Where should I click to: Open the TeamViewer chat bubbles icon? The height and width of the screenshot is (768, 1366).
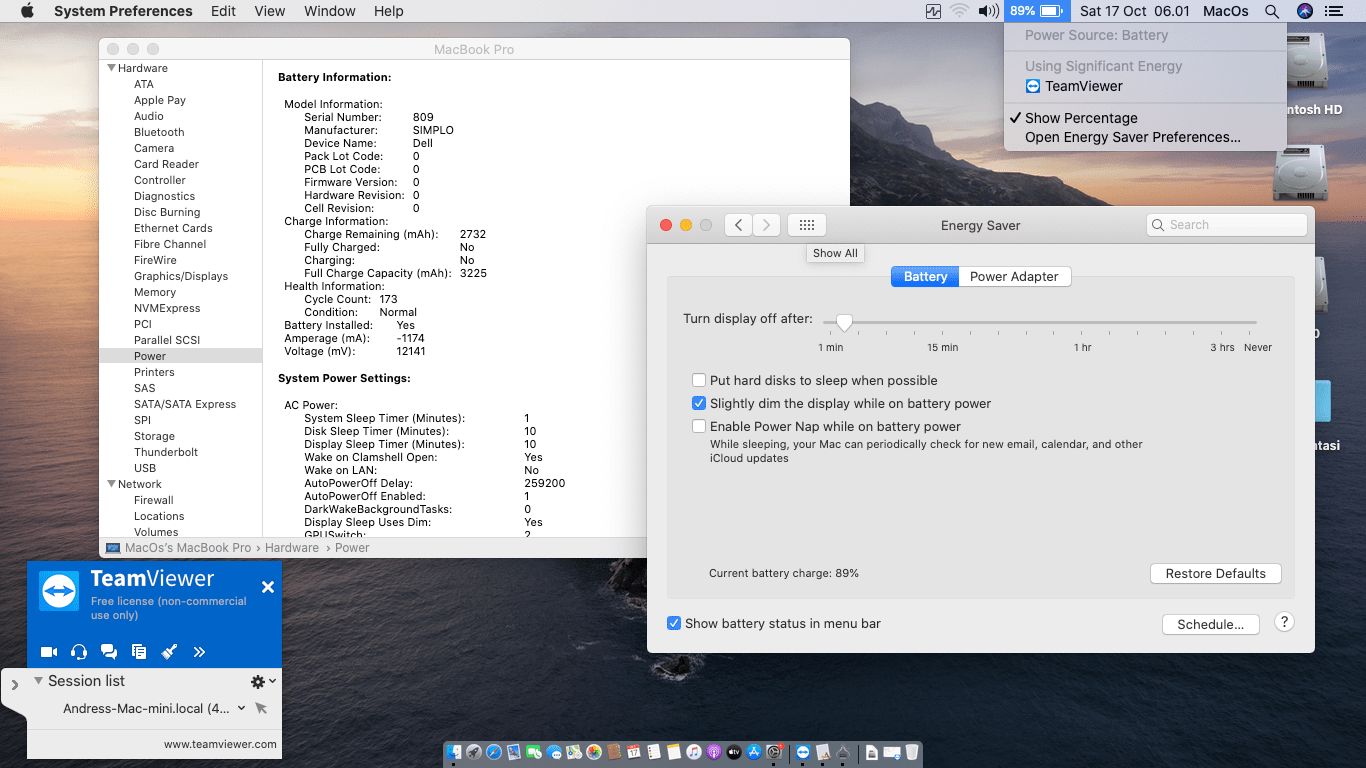(109, 652)
